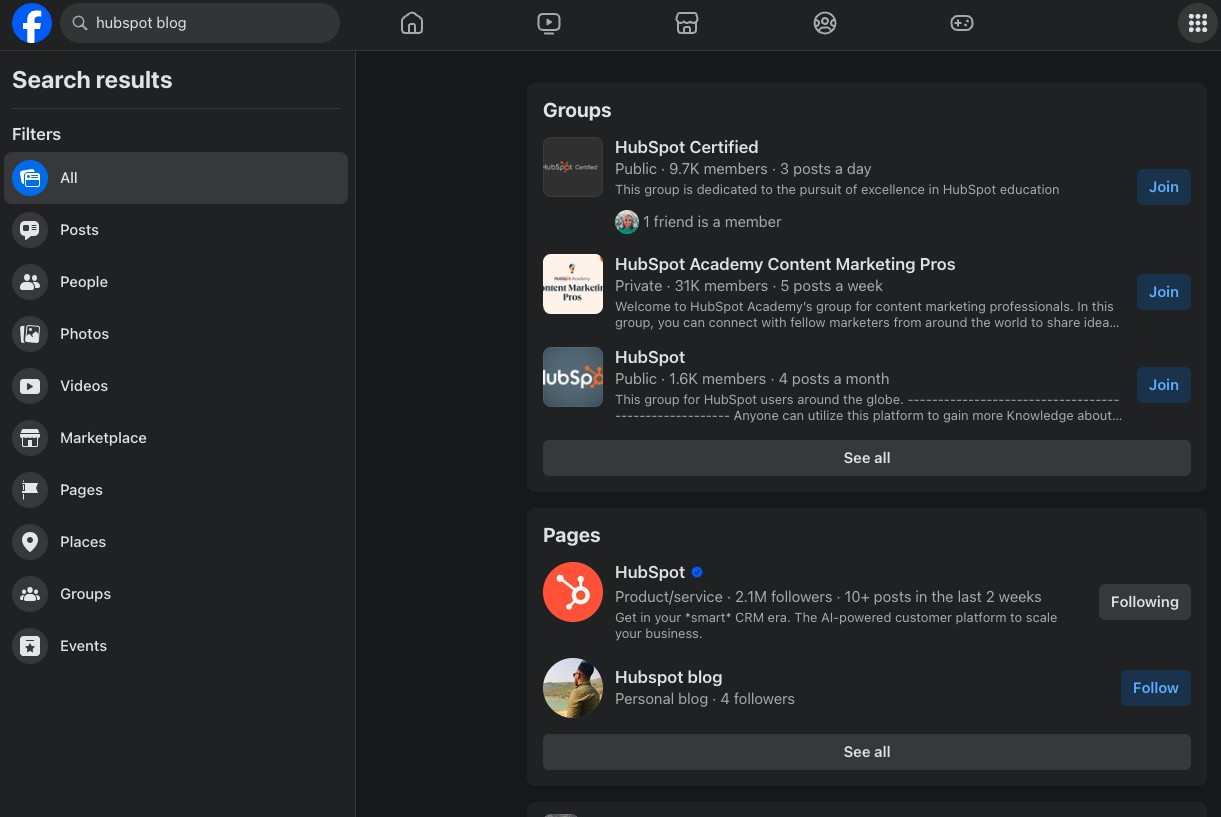Click the Places pin filter icon
1221x817 pixels.
coord(30,542)
